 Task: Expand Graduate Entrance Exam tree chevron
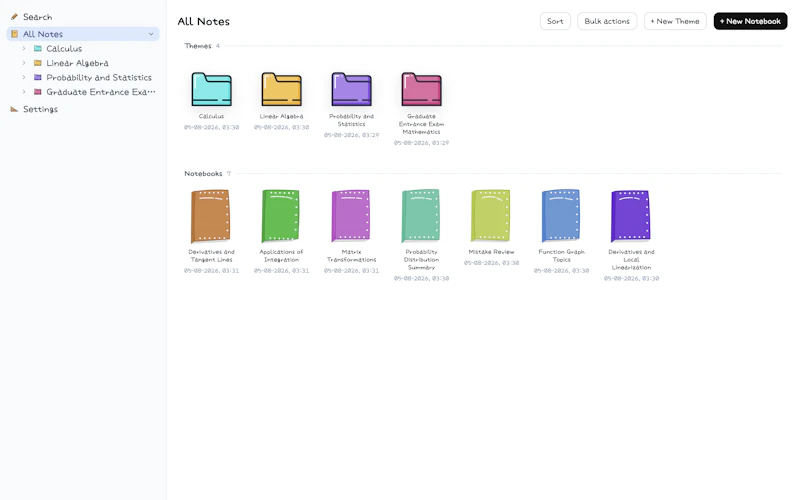coord(23,92)
